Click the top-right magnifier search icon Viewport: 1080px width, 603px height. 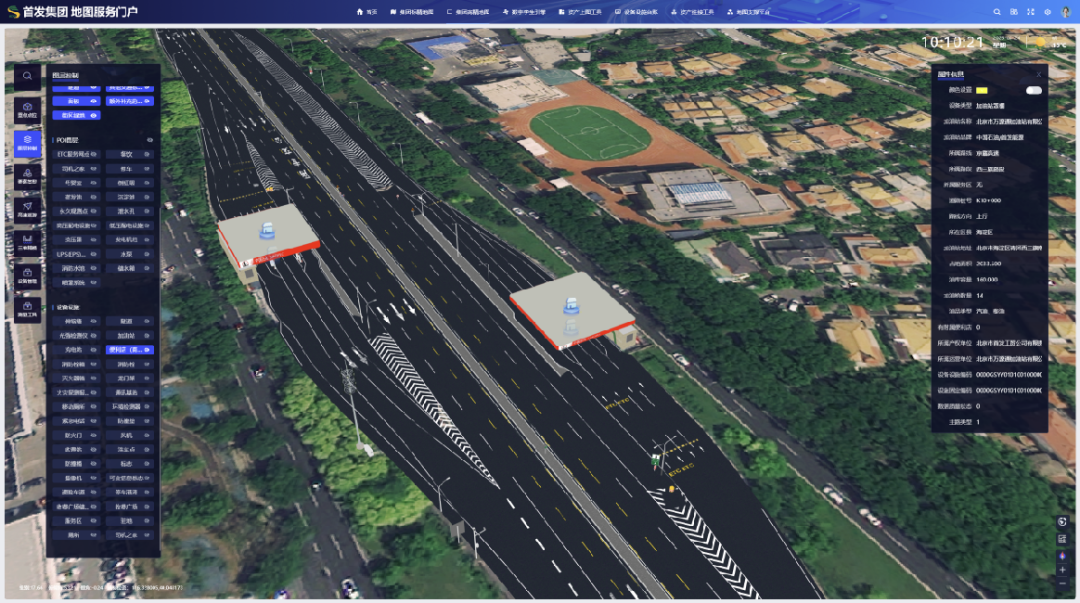997,12
